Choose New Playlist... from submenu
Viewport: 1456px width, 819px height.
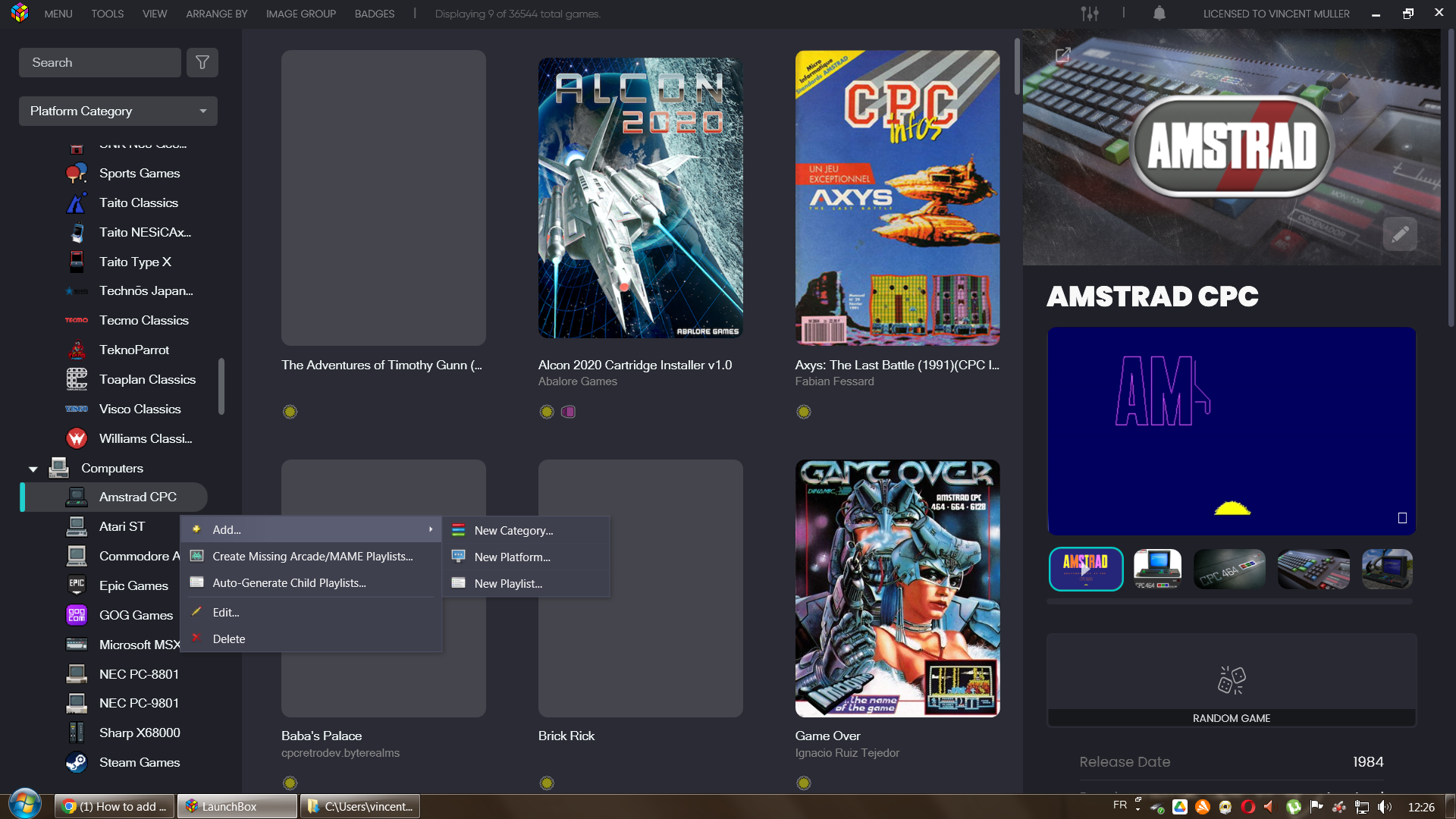526,584
